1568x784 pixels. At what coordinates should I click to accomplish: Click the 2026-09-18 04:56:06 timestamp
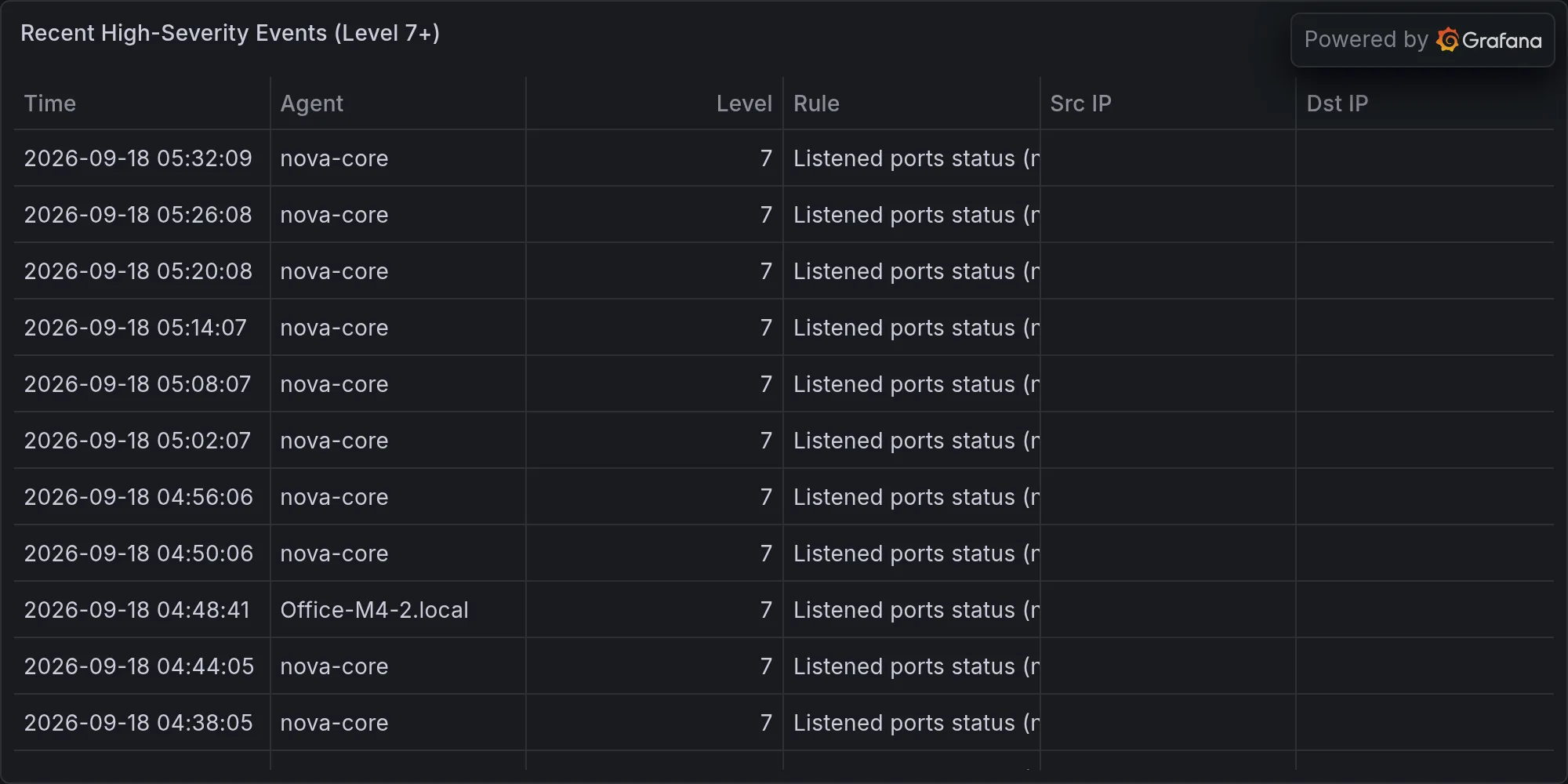pyautogui.click(x=138, y=497)
